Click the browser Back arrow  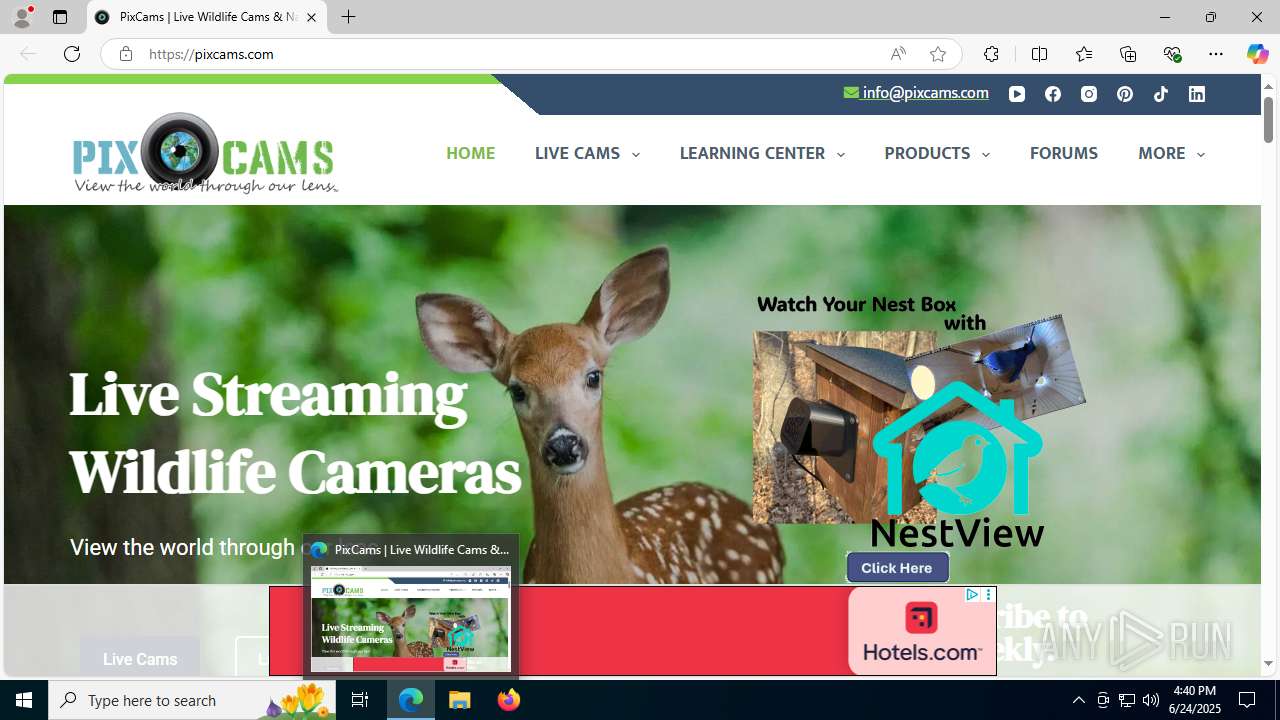tap(28, 54)
